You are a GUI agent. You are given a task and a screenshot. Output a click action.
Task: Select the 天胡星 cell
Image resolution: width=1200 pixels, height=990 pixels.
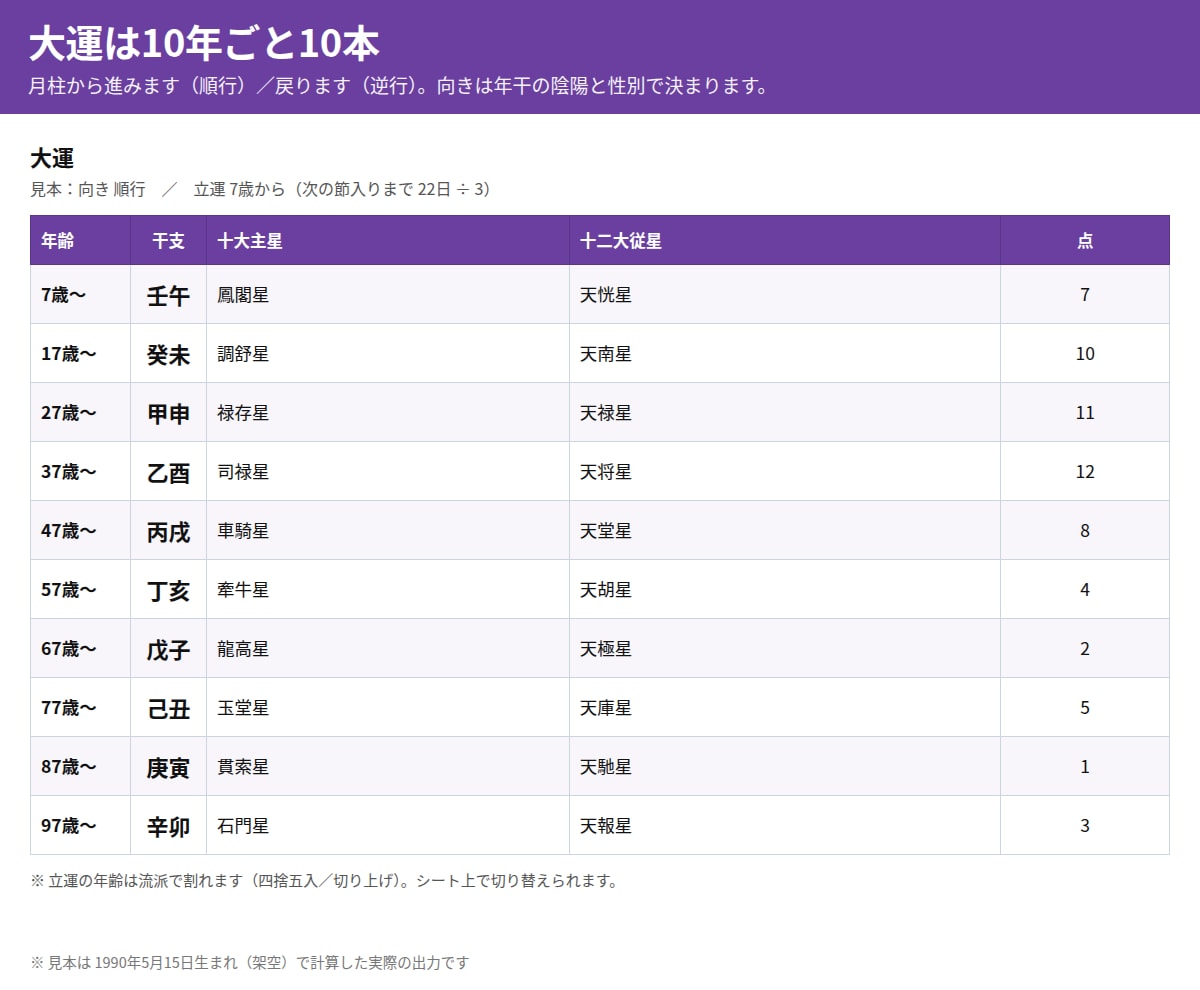[785, 590]
